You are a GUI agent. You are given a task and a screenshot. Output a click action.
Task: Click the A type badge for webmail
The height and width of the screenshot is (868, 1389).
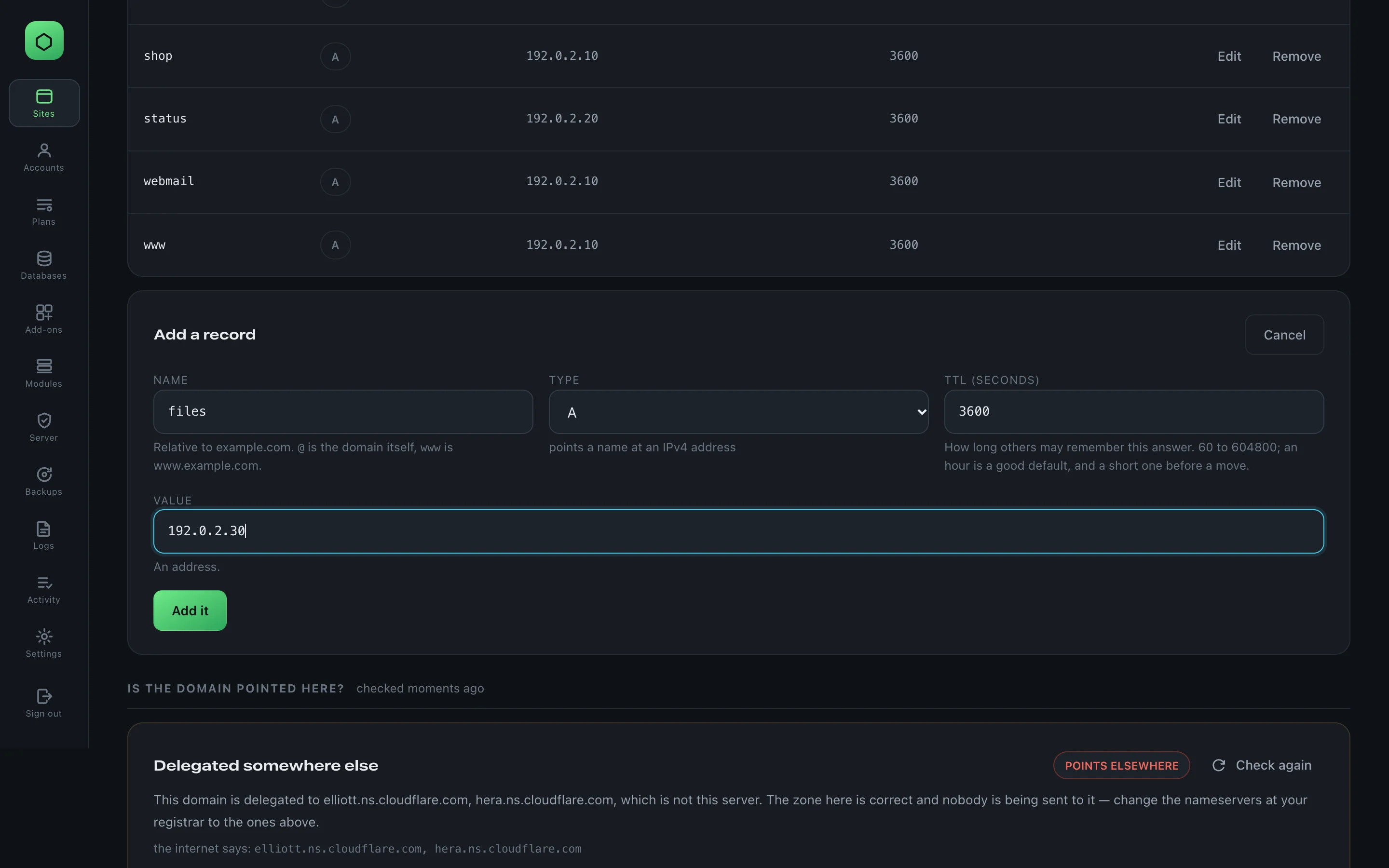pyautogui.click(x=335, y=182)
